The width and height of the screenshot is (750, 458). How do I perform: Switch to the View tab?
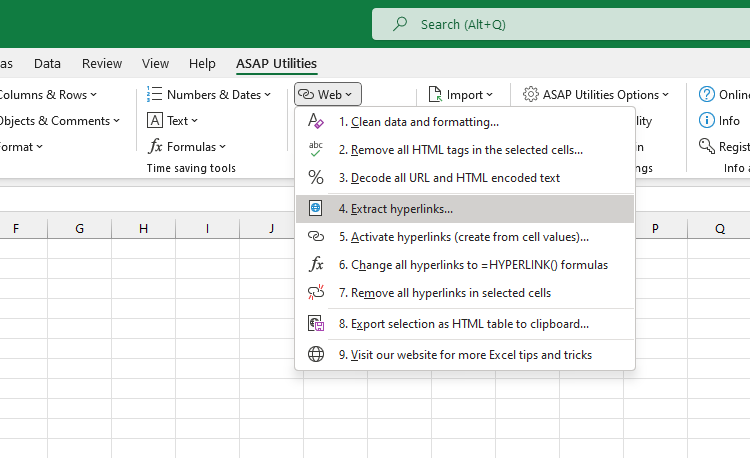[x=155, y=63]
